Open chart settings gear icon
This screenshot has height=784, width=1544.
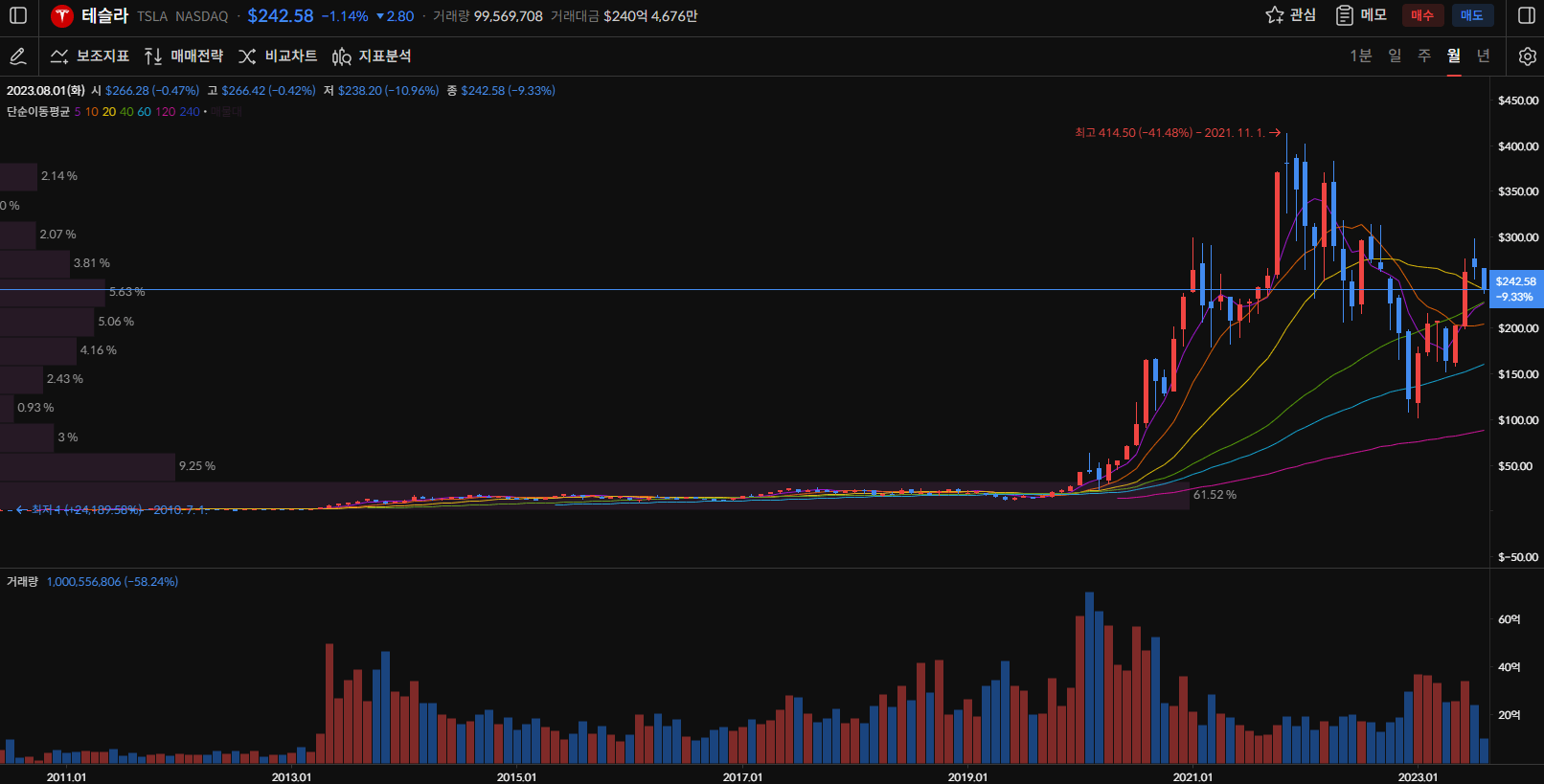pos(1528,56)
